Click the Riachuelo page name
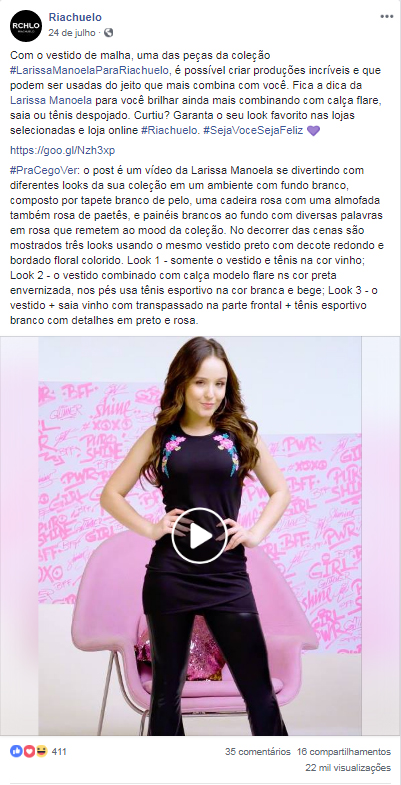 pyautogui.click(x=75, y=18)
